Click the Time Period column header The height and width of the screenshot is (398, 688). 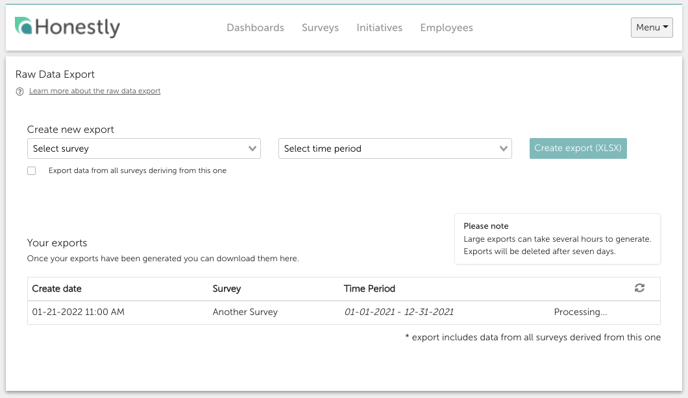coord(369,289)
